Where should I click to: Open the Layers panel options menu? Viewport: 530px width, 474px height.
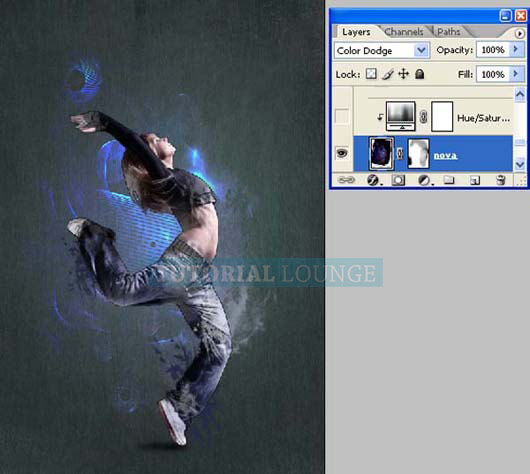coord(520,33)
